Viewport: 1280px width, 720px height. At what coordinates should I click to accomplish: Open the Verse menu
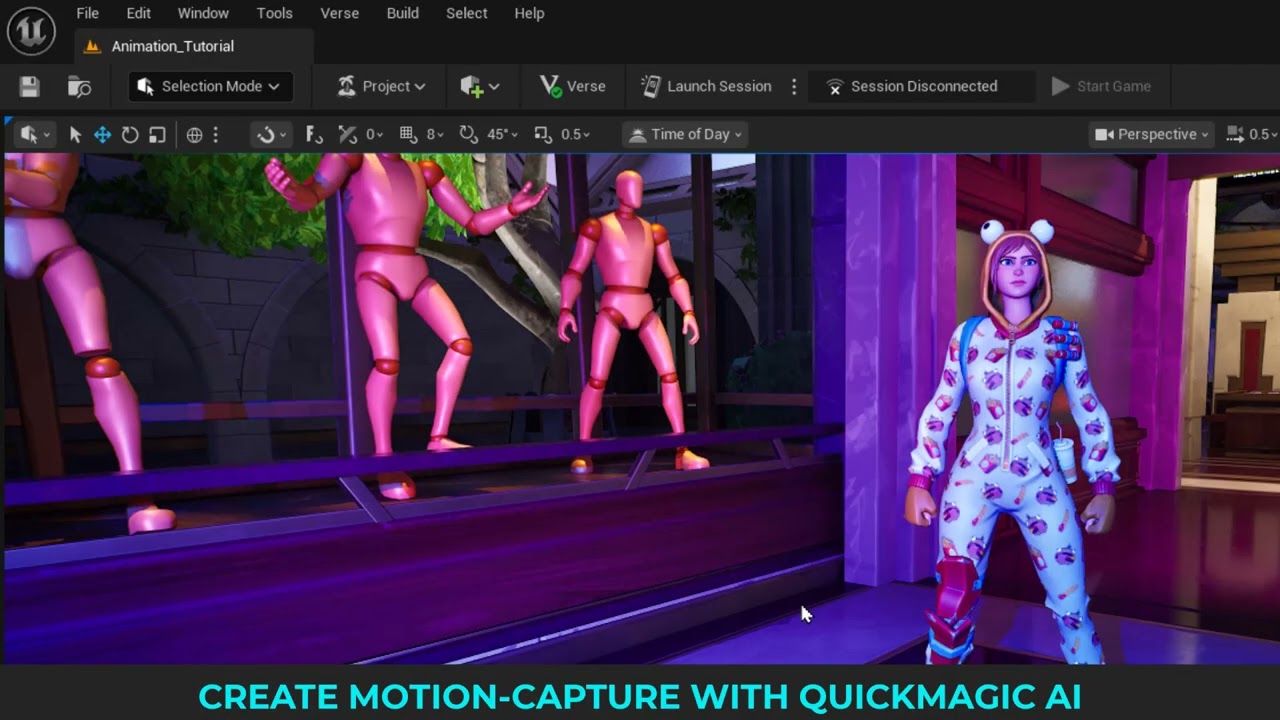click(x=339, y=13)
